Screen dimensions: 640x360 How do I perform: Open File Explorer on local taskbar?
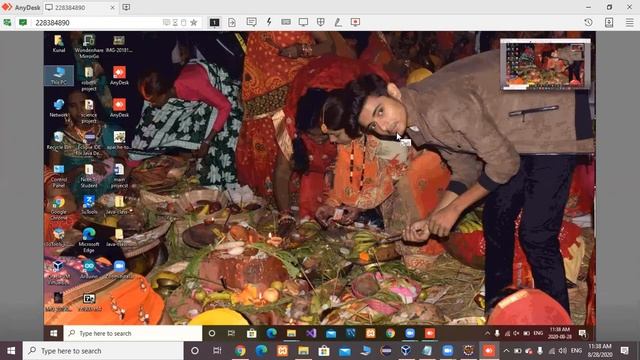coord(303,351)
